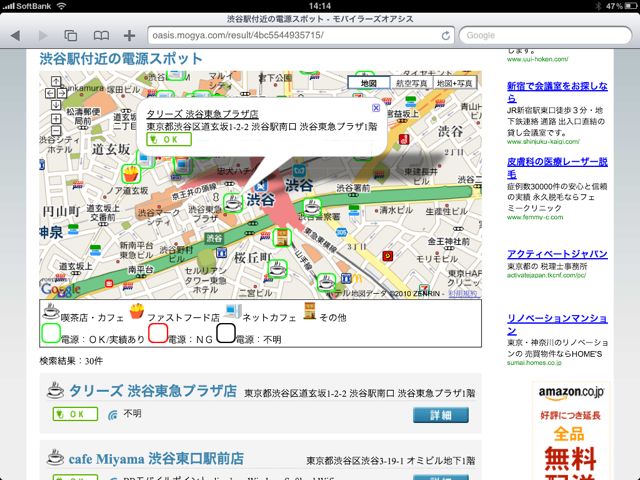Image resolution: width=640 pixels, height=480 pixels.
Task: Zoom out the map with minus control
Action: click(56, 131)
